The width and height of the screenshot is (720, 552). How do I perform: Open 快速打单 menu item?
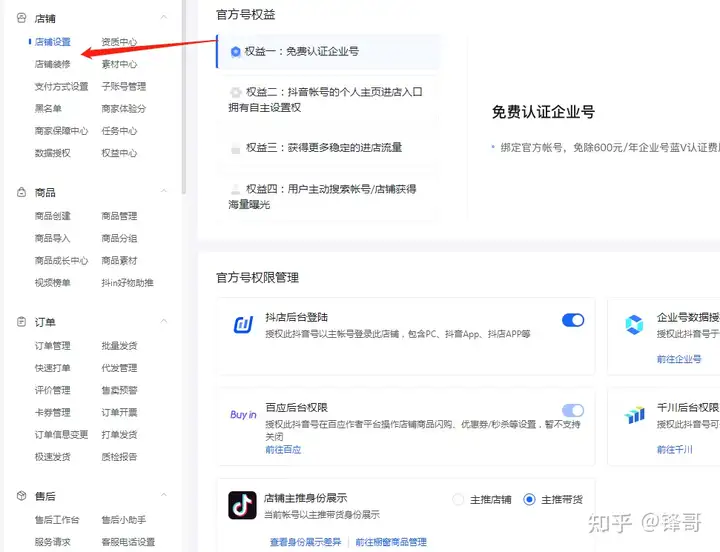pos(53,368)
